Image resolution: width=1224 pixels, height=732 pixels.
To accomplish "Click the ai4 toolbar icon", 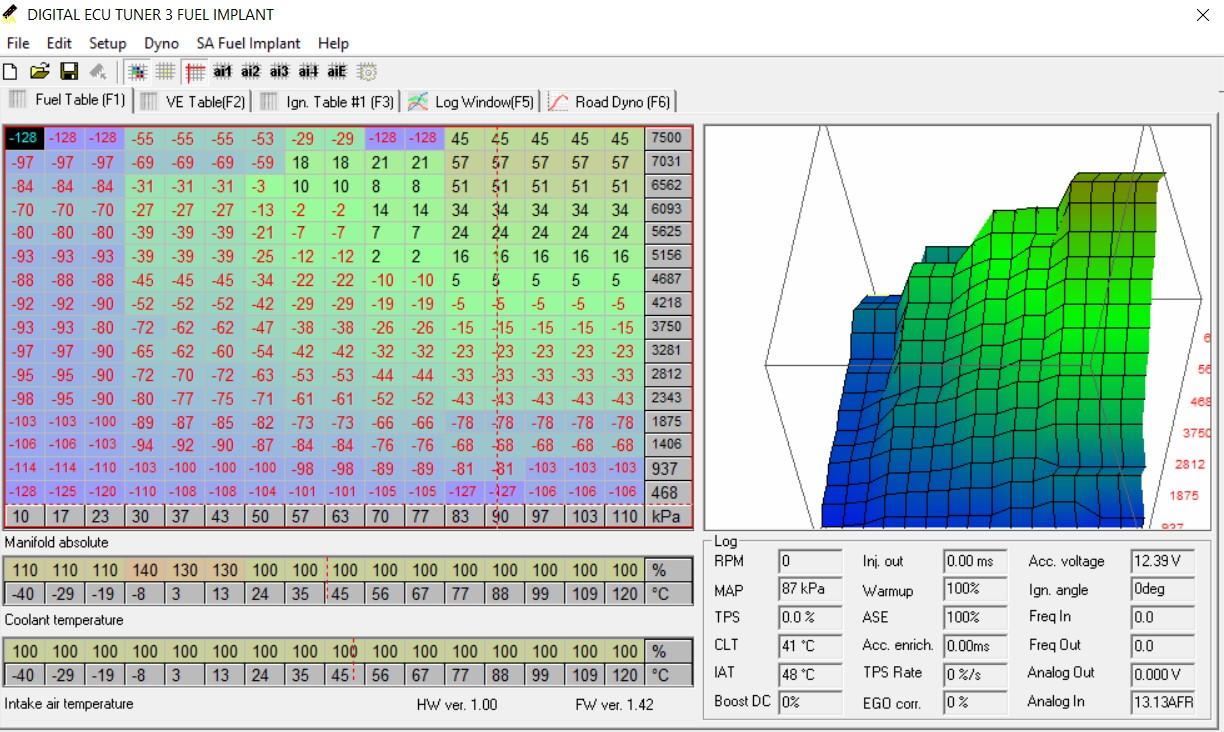I will (x=309, y=72).
